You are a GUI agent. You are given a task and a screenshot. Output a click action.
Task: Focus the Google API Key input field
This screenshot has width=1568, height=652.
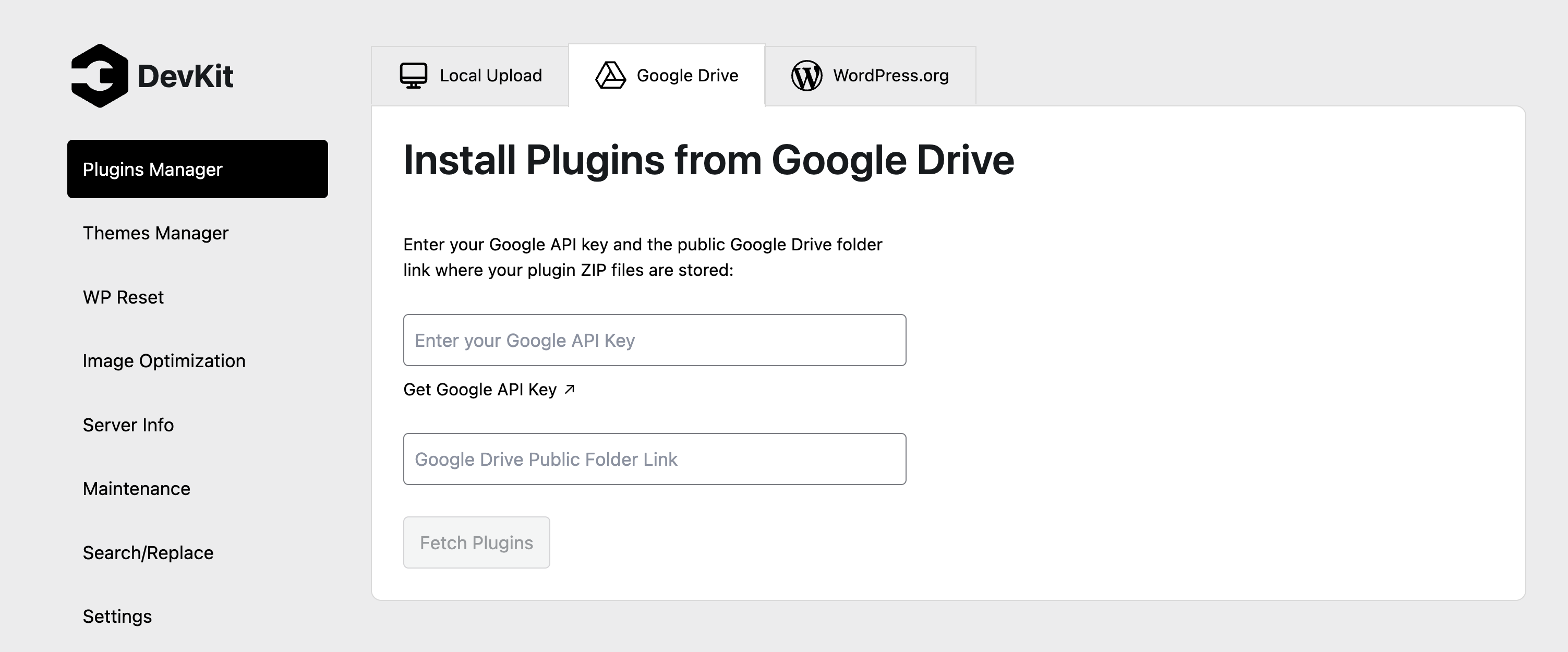pyautogui.click(x=654, y=340)
